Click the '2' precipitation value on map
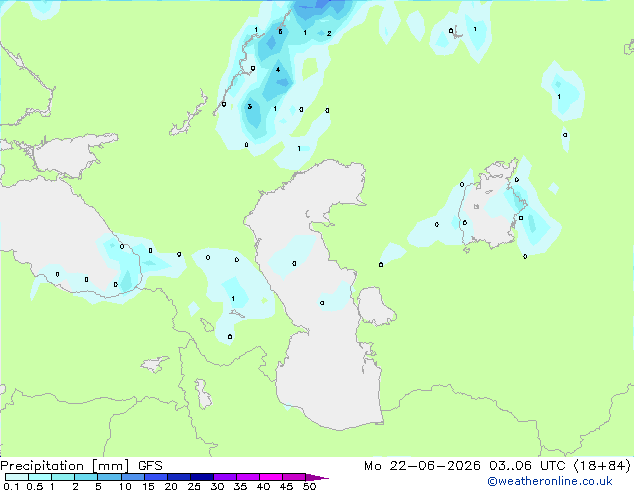Image resolution: width=634 pixels, height=490 pixels. pos(329,34)
